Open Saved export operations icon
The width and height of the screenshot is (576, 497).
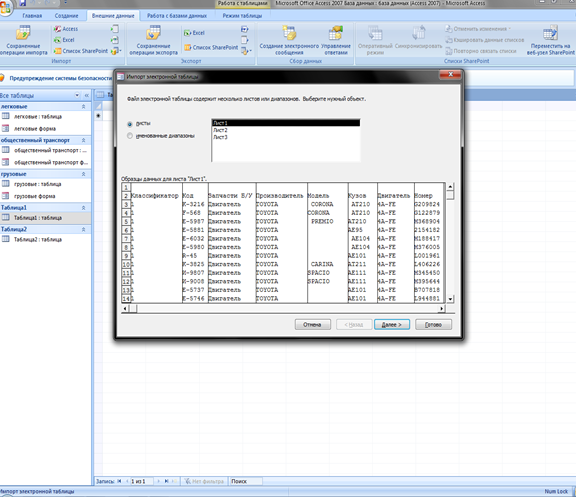pos(153,33)
